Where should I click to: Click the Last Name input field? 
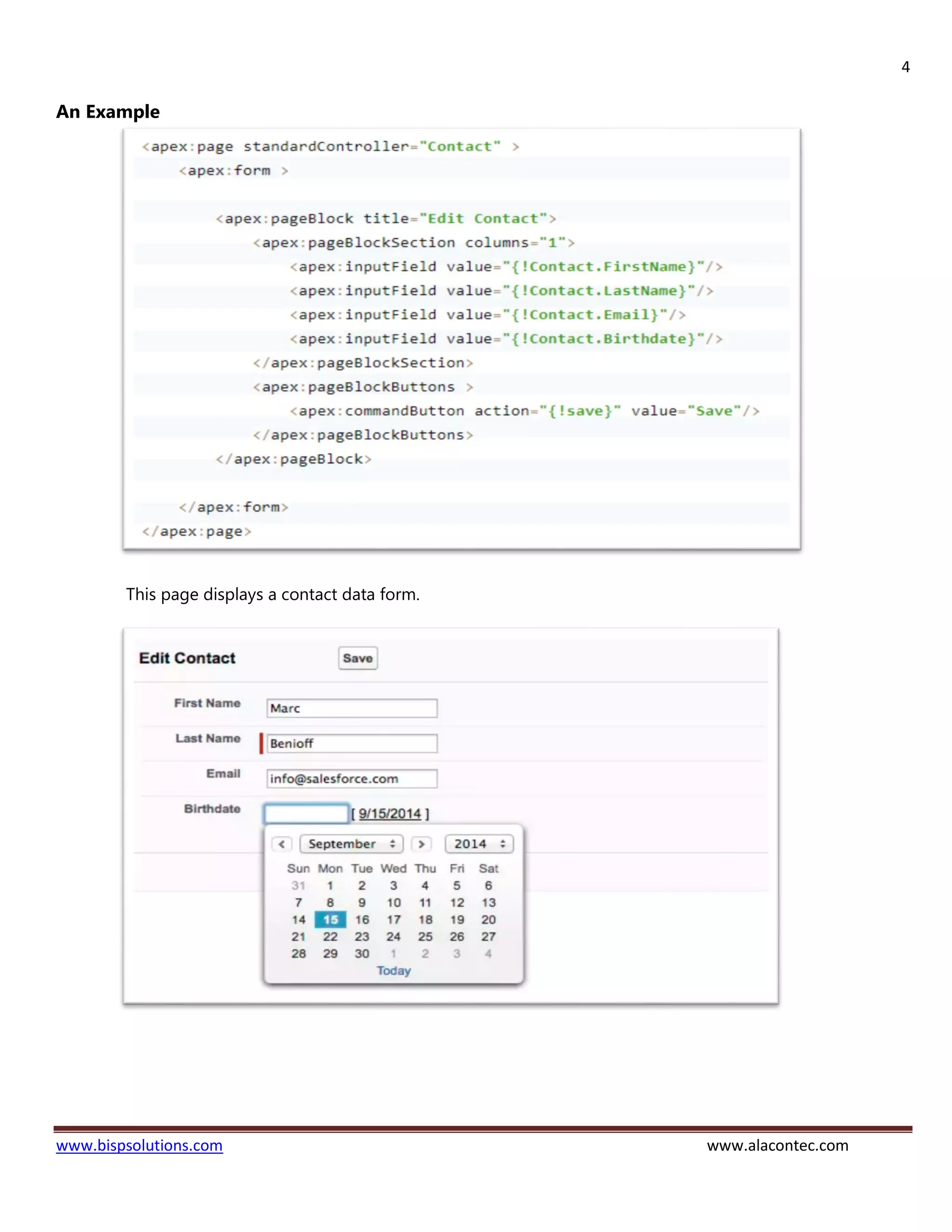[352, 743]
